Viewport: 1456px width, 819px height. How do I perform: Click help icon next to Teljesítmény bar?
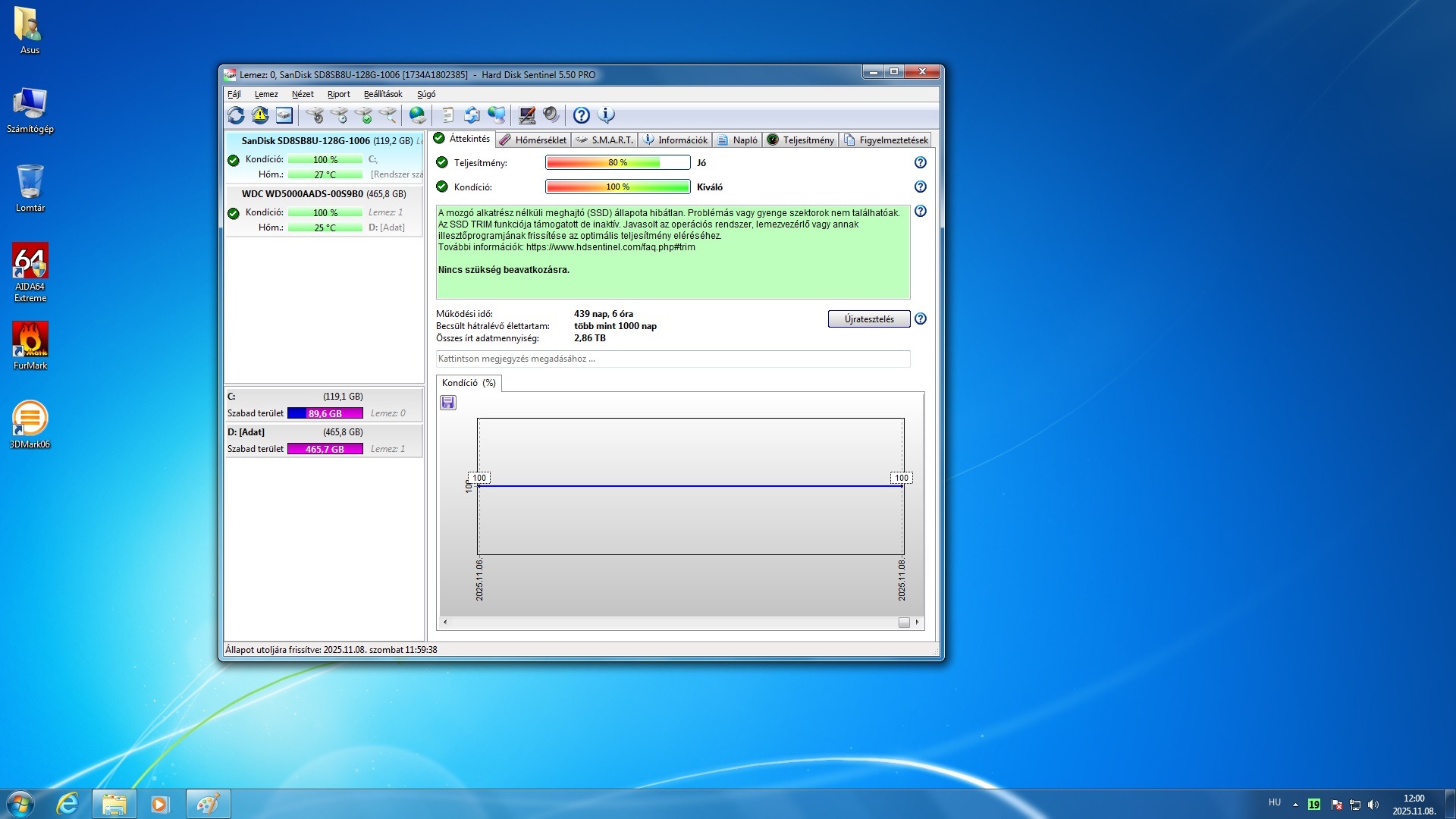pos(920,162)
